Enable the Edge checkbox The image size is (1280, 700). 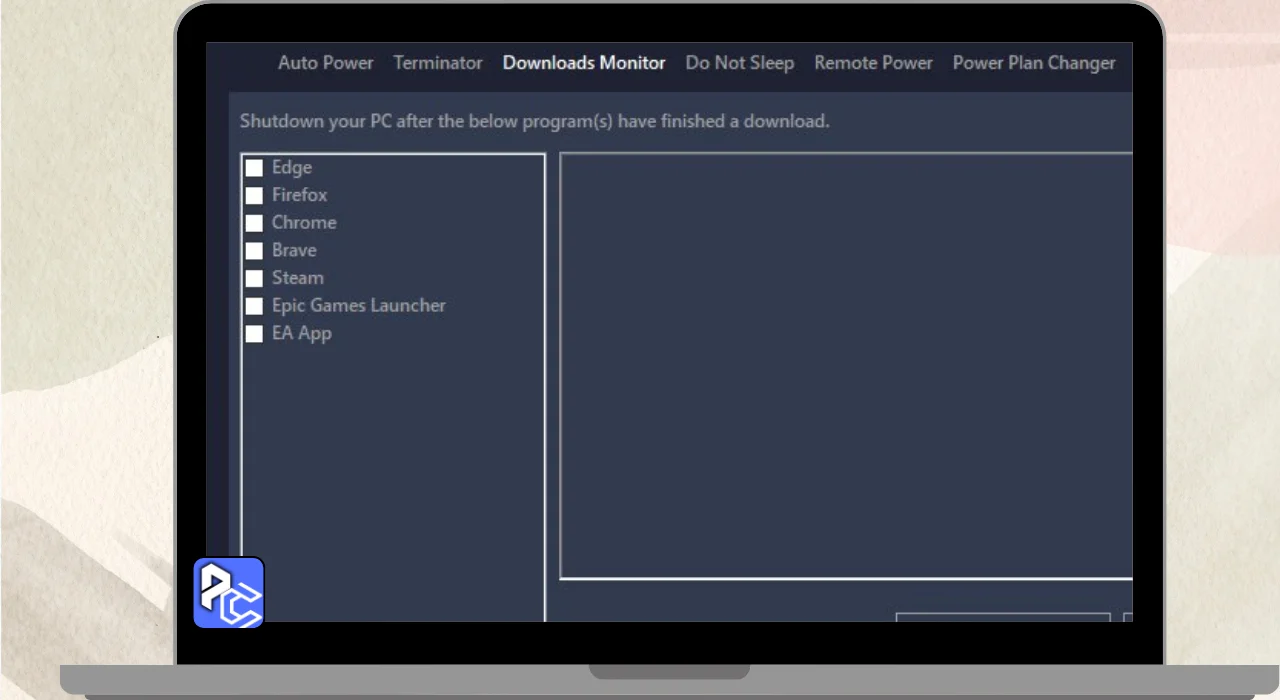(255, 168)
